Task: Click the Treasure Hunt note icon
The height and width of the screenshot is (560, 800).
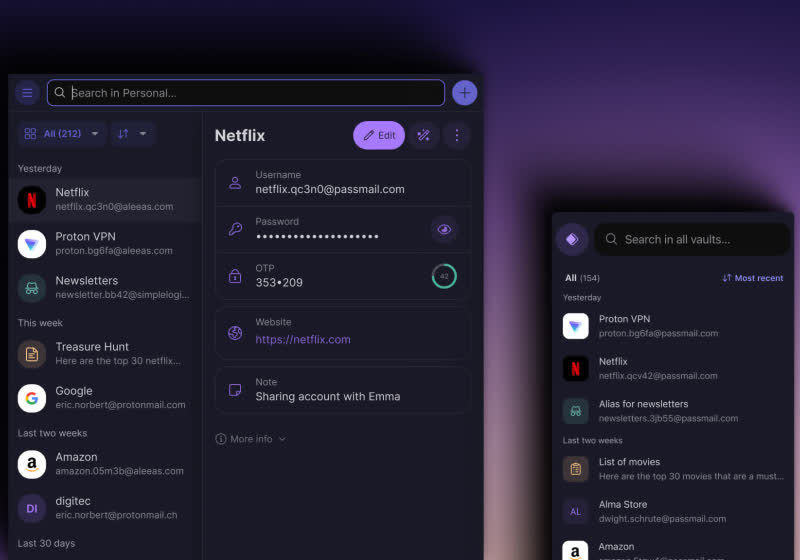Action: click(x=32, y=354)
